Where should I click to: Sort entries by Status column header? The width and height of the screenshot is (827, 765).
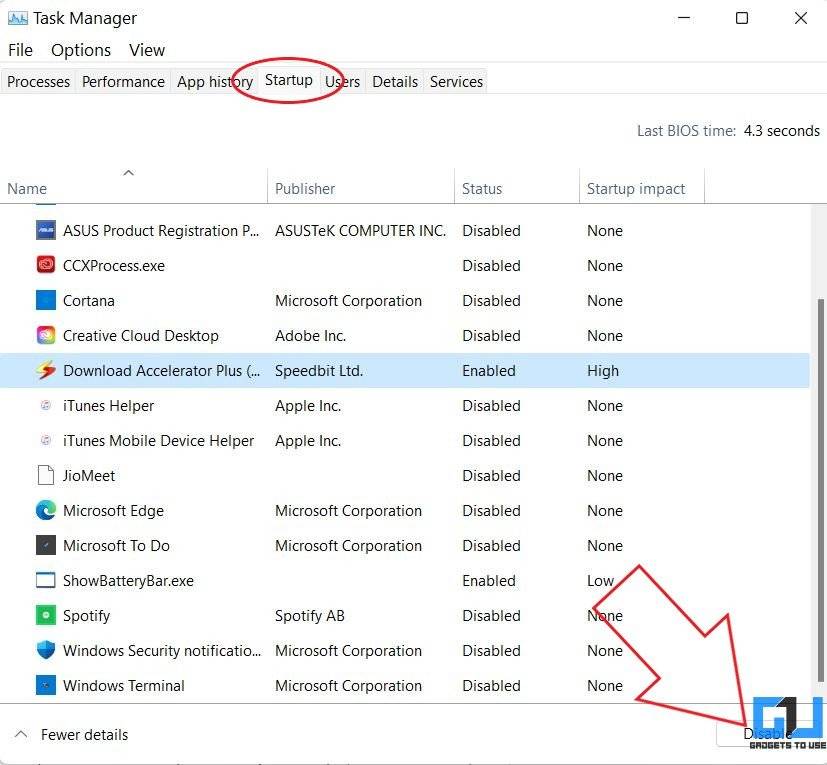point(482,188)
